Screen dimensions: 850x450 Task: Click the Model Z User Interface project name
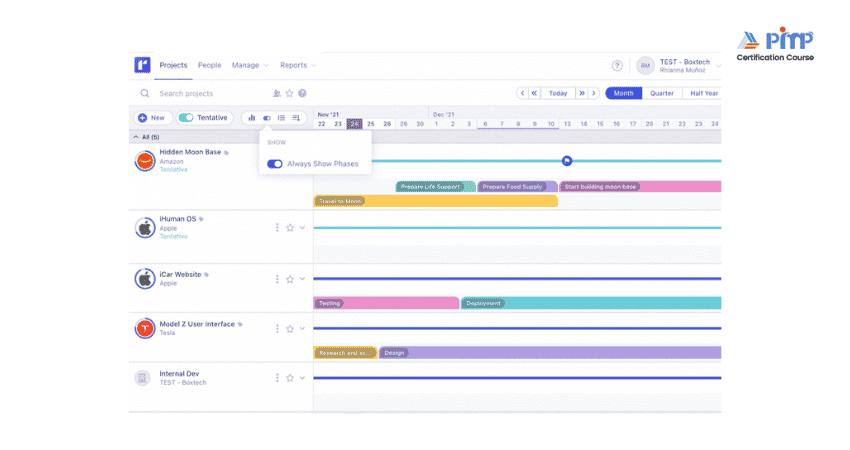click(197, 324)
